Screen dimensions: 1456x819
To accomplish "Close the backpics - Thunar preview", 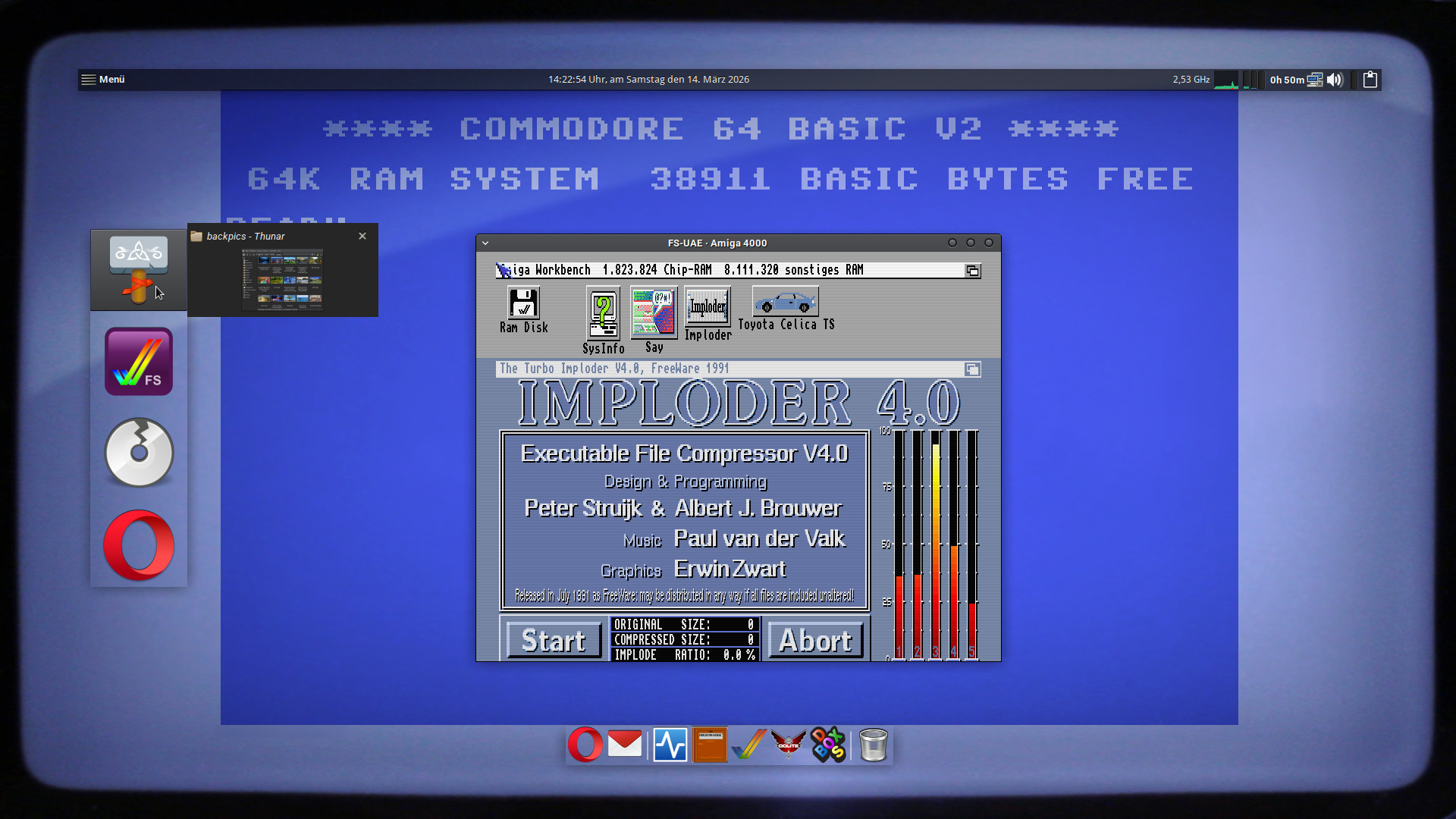I will (x=362, y=236).
